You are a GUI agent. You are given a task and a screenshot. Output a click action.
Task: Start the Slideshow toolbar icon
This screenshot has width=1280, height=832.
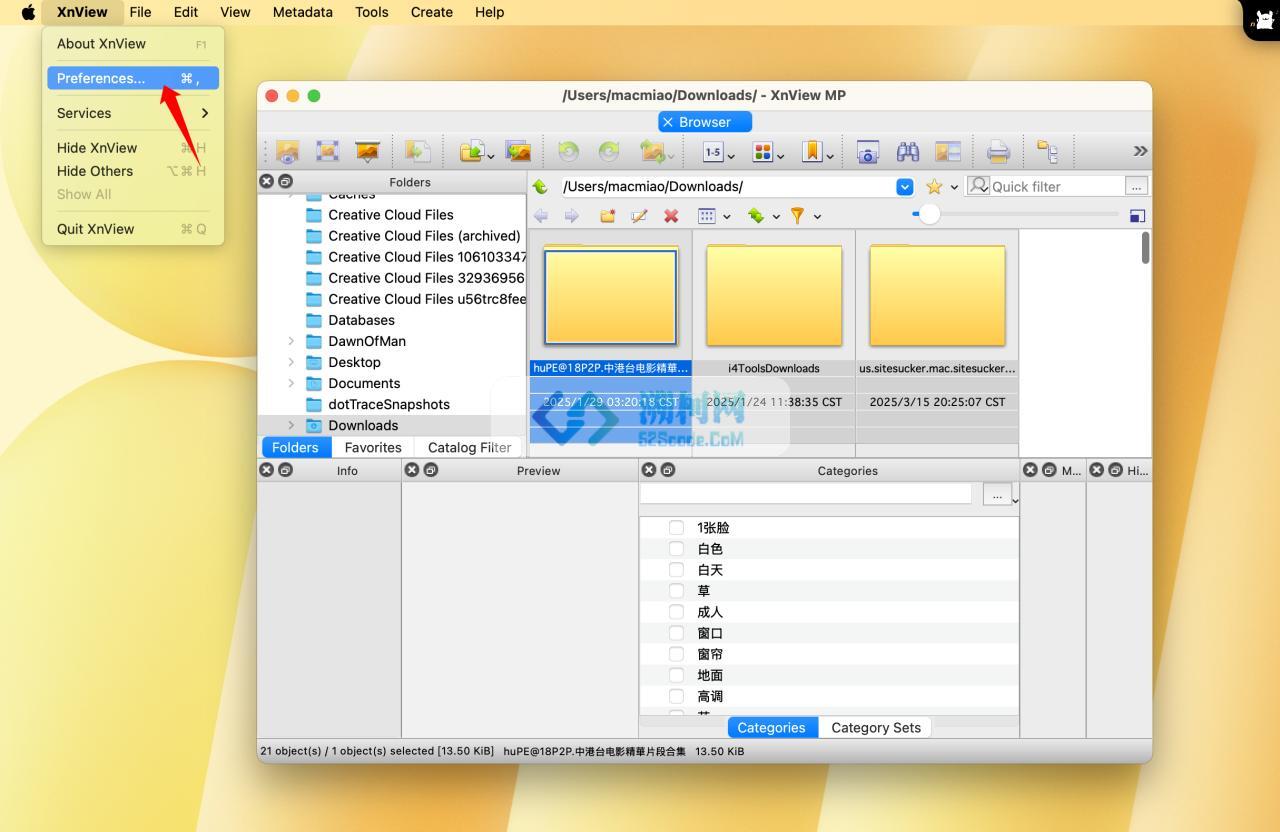pyautogui.click(x=367, y=151)
